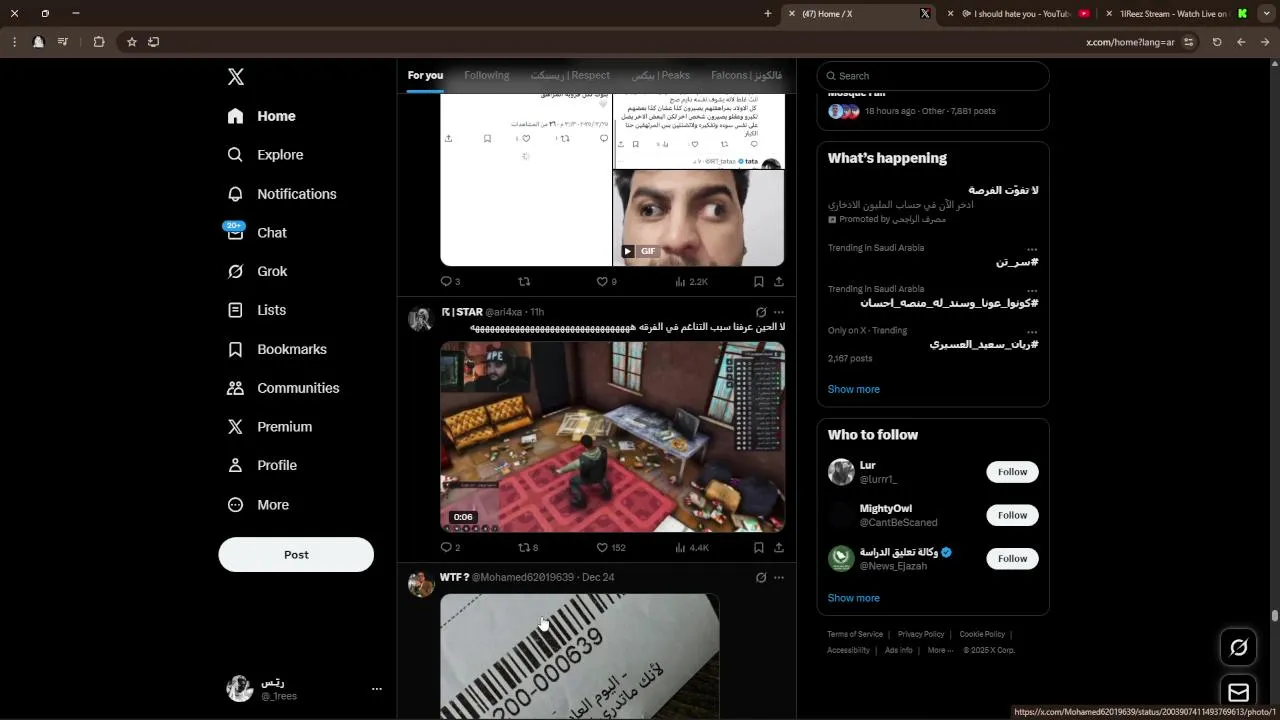Open ari4xa's profile avatar
Image resolution: width=1280 pixels, height=720 pixels.
[x=421, y=319]
